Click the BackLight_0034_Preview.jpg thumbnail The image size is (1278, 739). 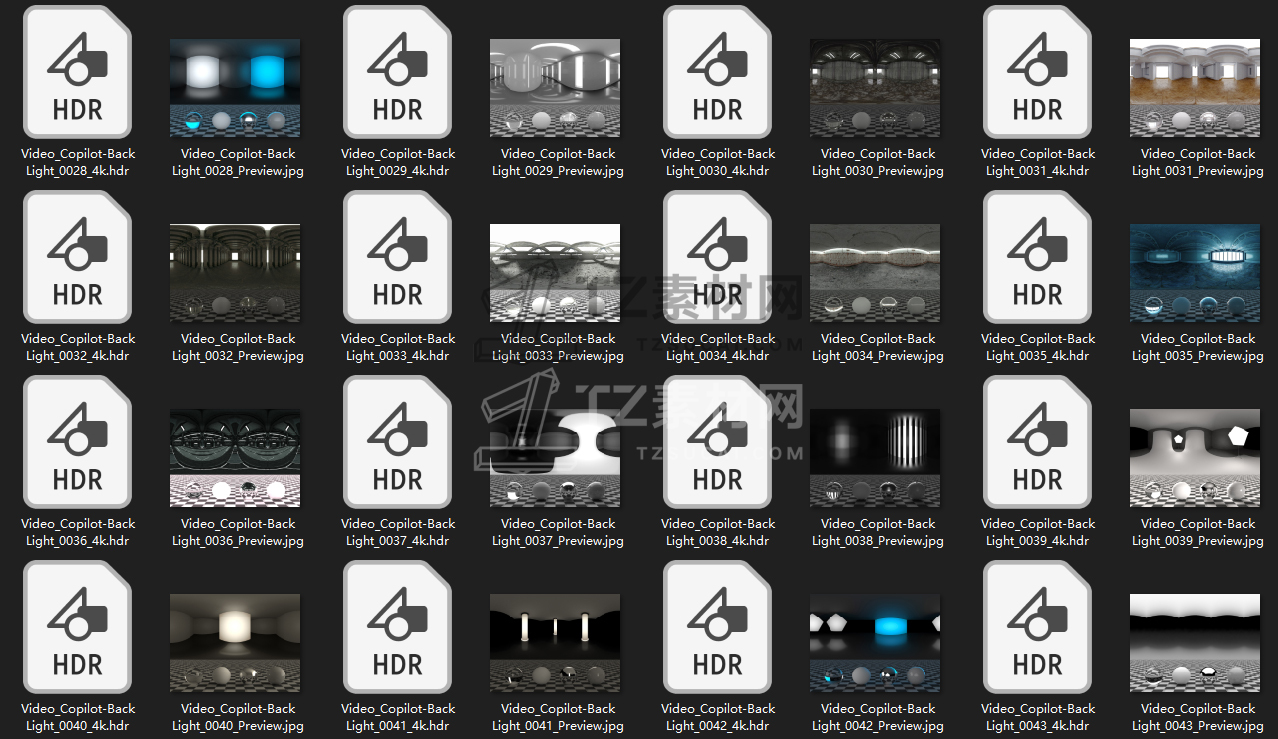coord(875,273)
